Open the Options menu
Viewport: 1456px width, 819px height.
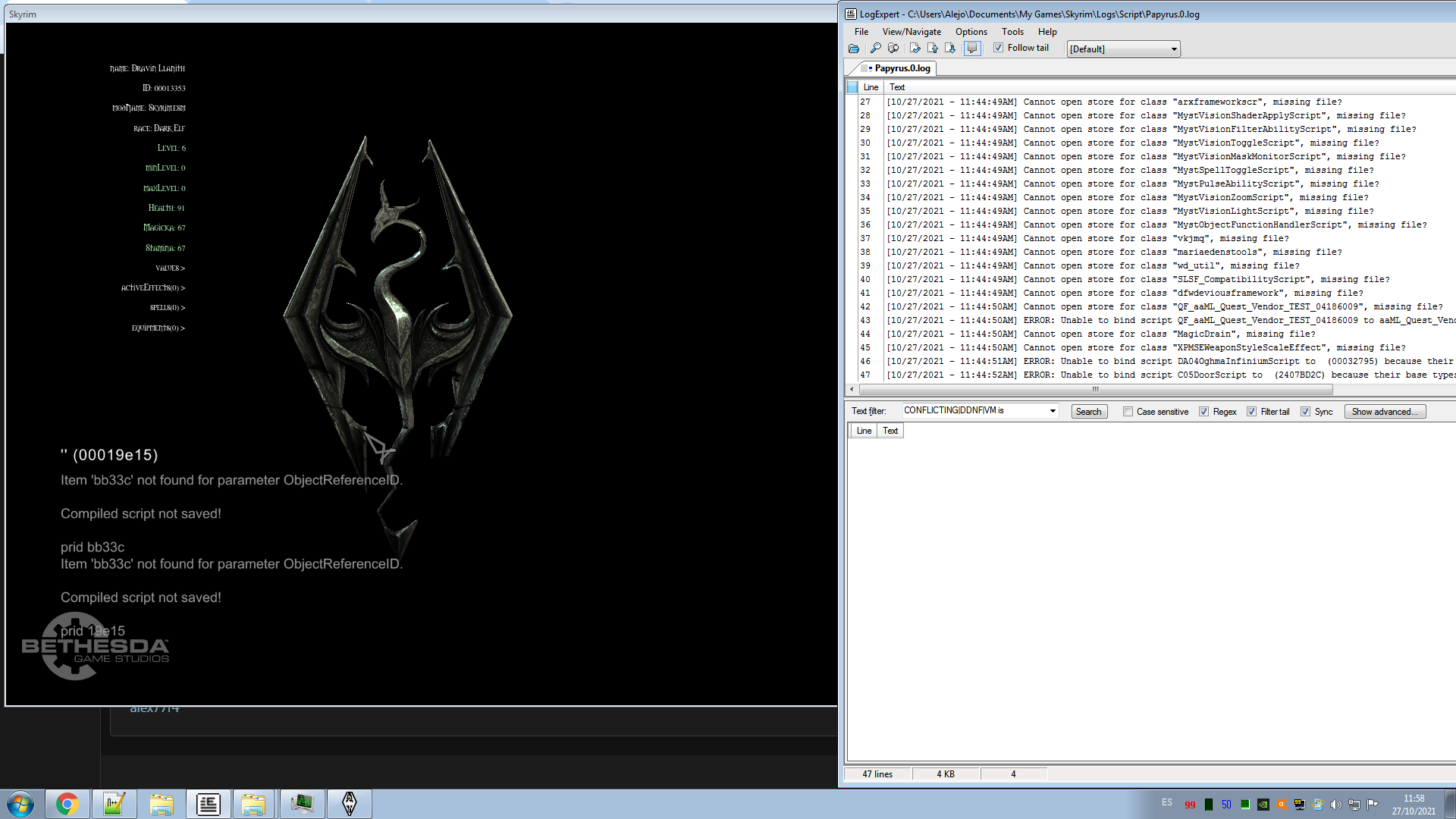click(x=971, y=32)
